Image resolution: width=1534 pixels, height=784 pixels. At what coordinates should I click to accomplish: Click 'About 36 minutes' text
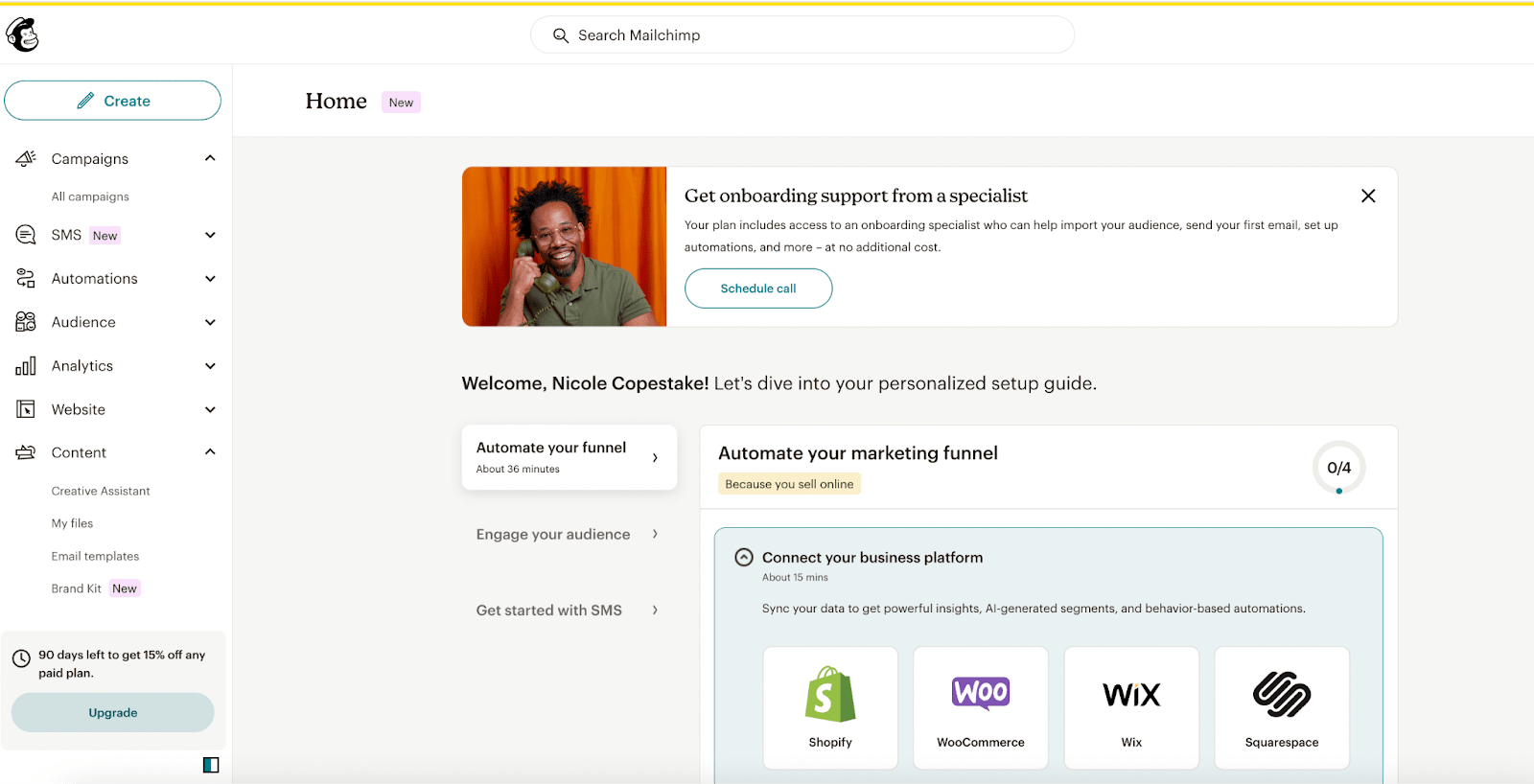518,469
